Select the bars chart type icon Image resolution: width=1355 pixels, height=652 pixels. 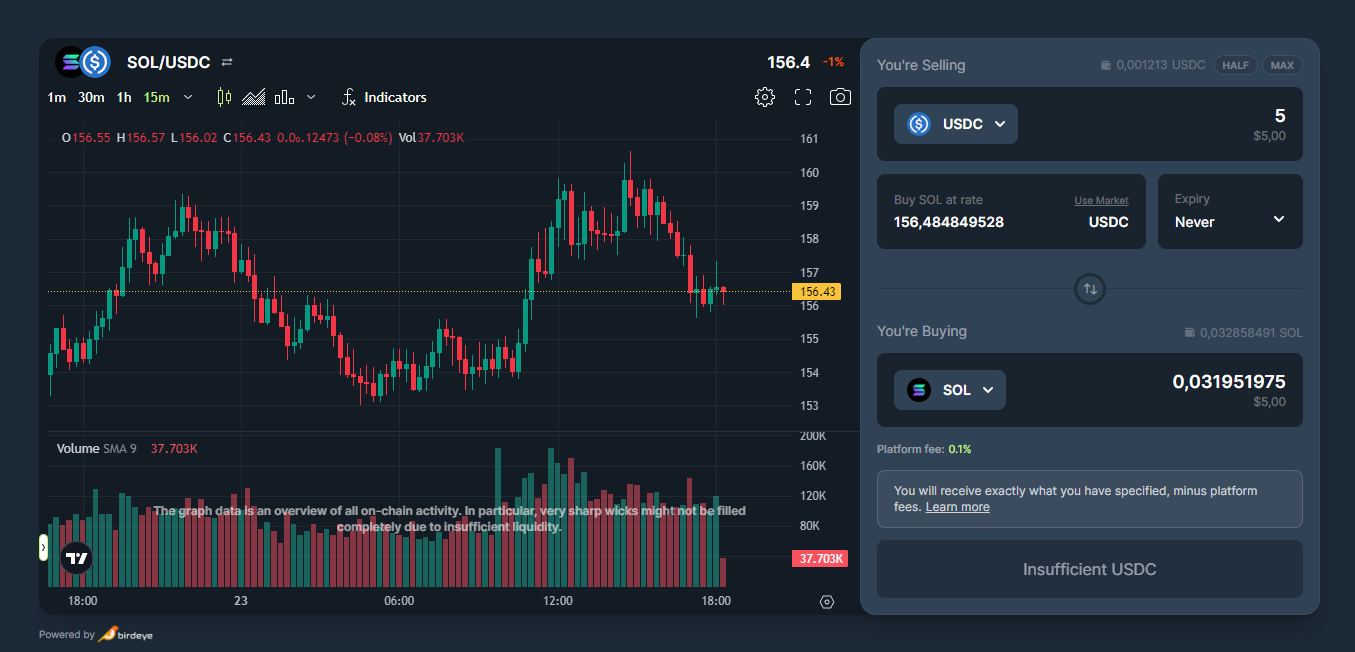click(x=284, y=97)
